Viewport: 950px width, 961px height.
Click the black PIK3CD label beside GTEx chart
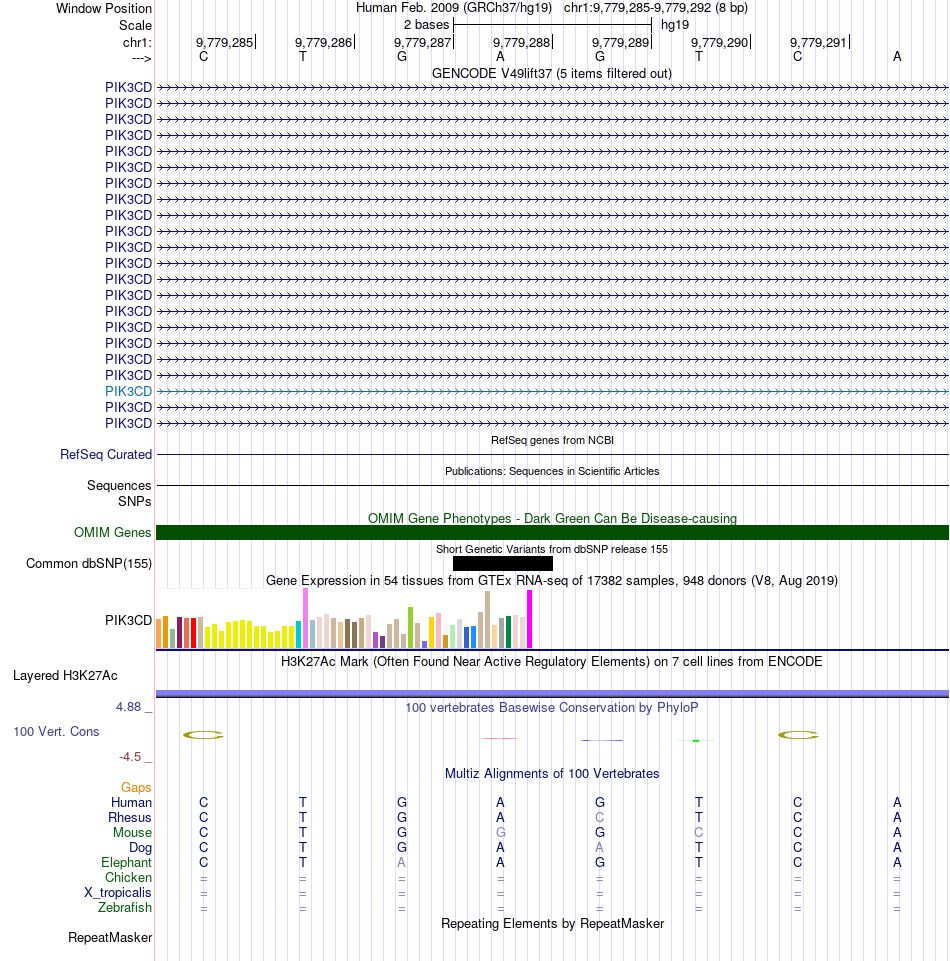click(x=128, y=620)
